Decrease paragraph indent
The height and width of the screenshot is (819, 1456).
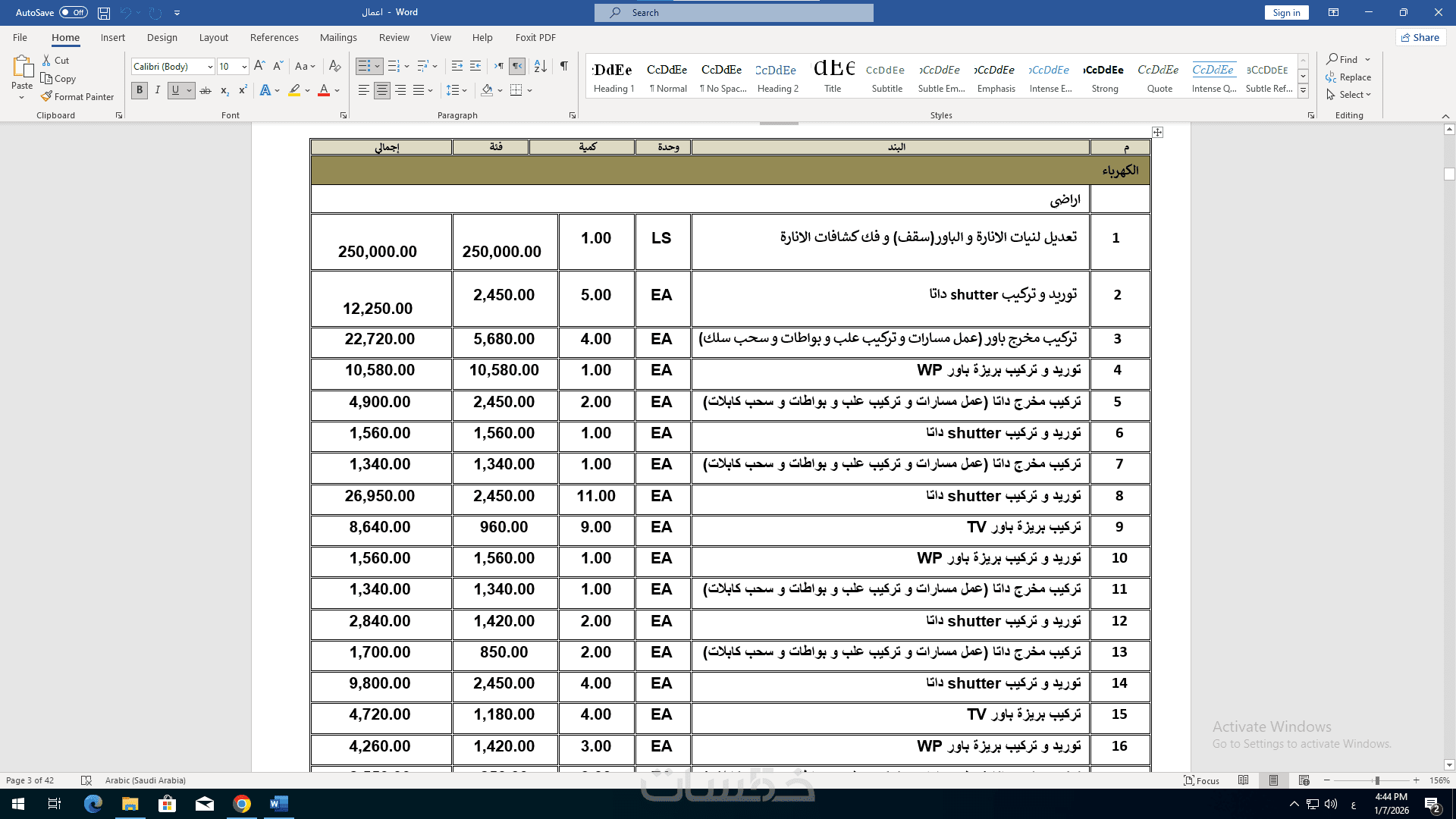pos(457,67)
